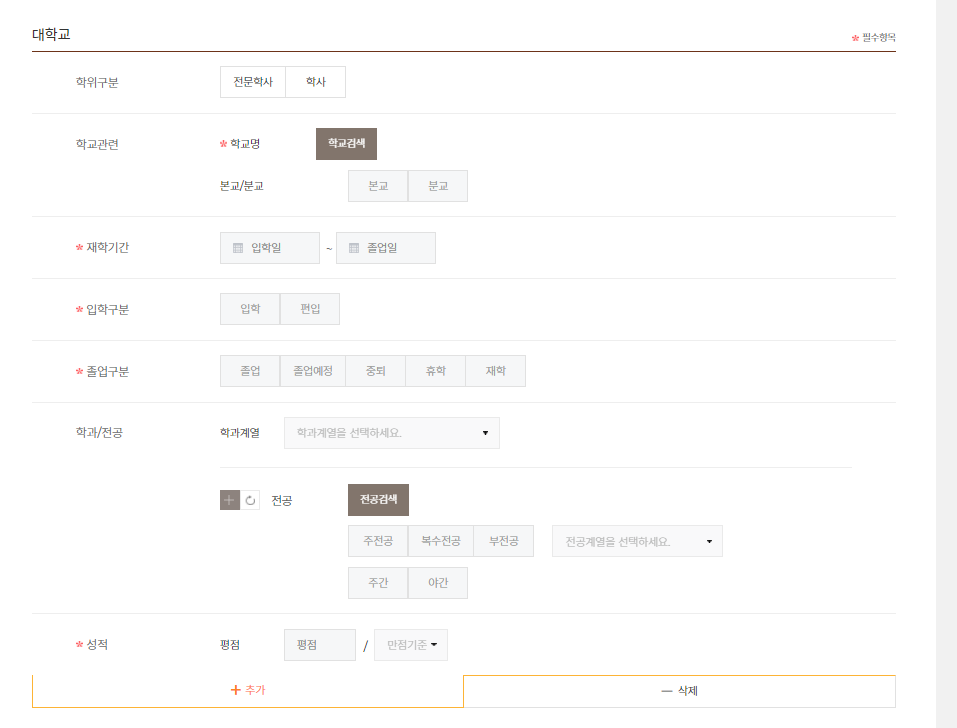Image resolution: width=957 pixels, height=728 pixels.
Task: Select 졸업 graduation status
Action: [x=250, y=371]
